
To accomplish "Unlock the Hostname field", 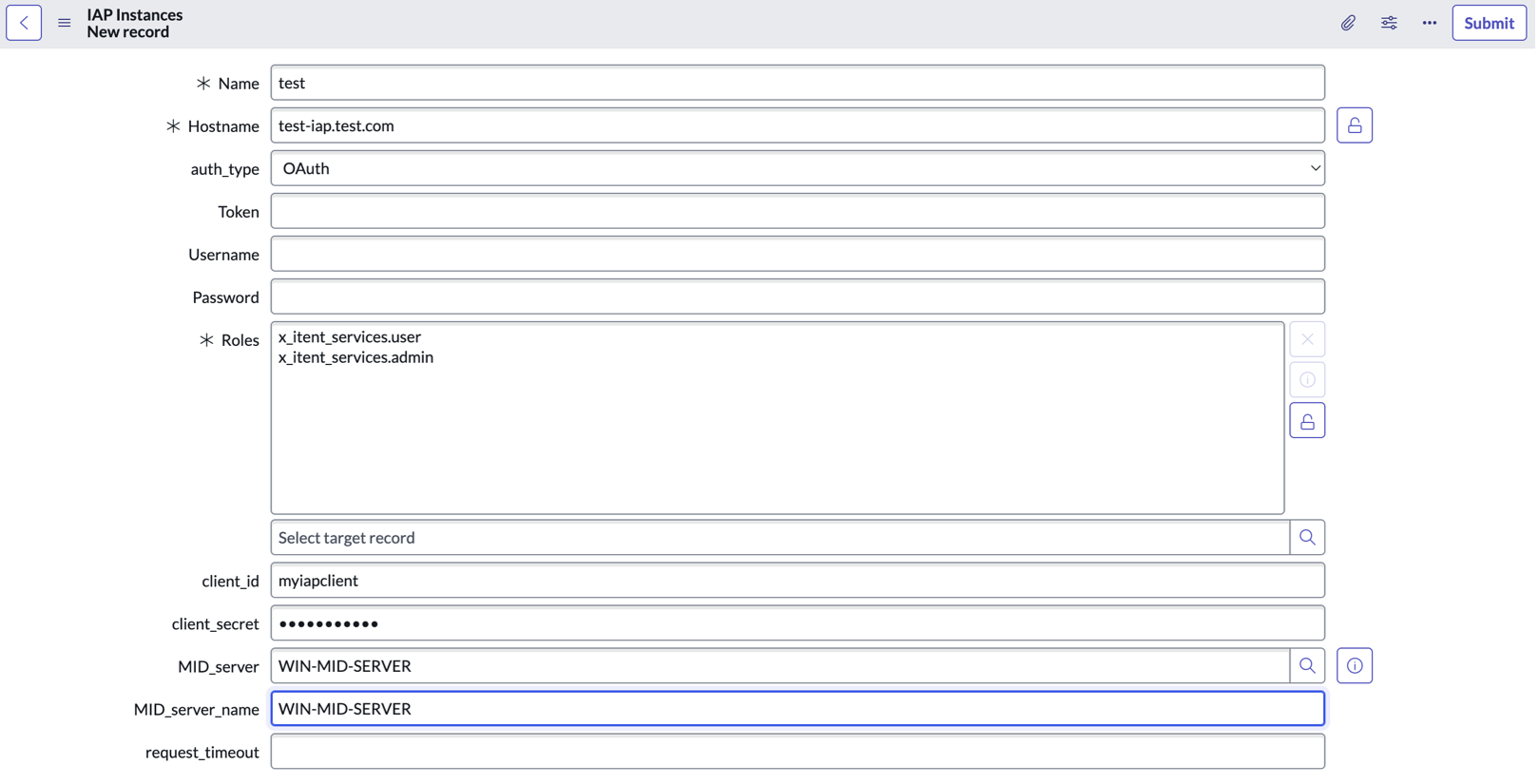I will pyautogui.click(x=1355, y=125).
